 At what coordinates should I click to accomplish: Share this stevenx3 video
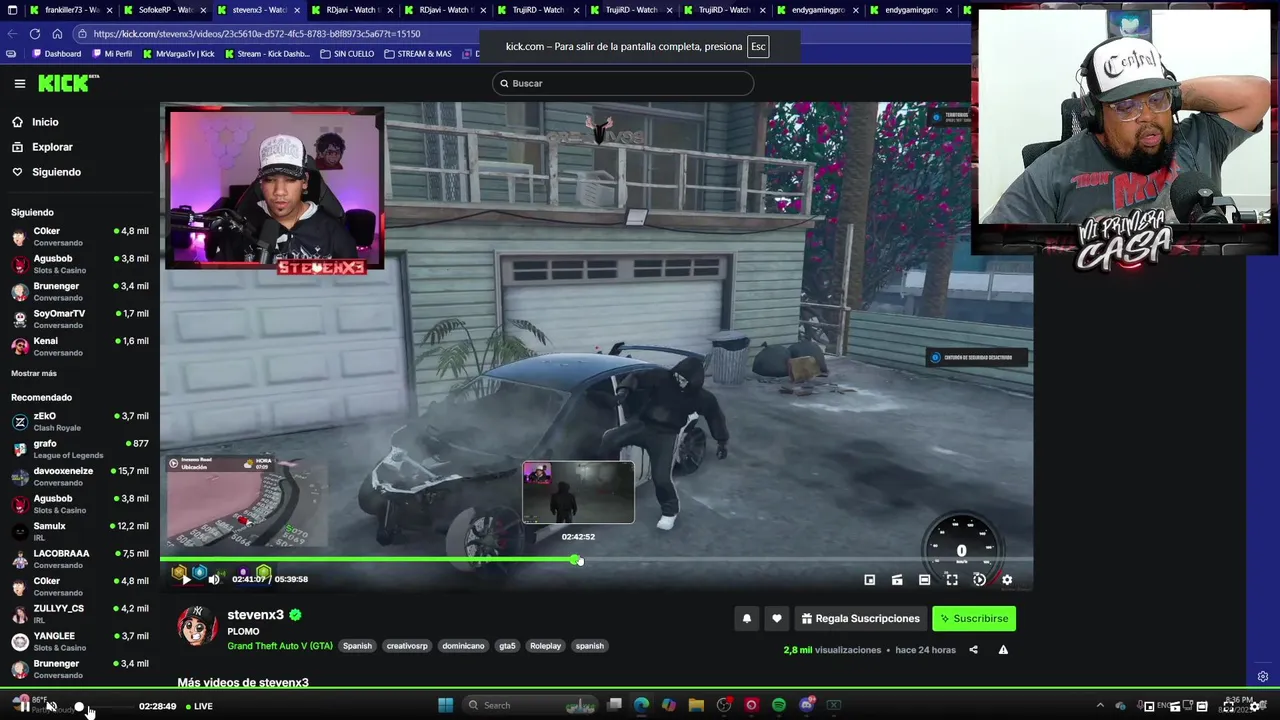point(973,650)
